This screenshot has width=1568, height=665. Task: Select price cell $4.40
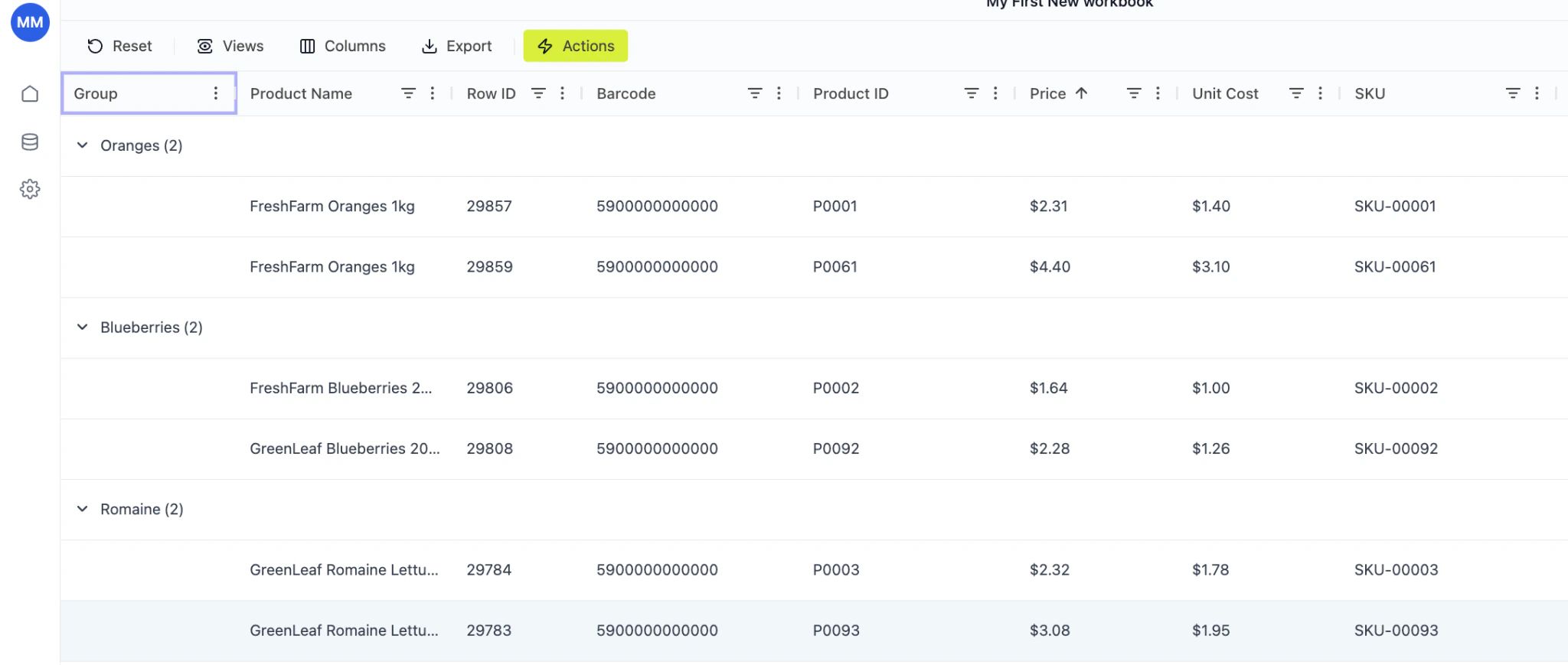pyautogui.click(x=1050, y=267)
